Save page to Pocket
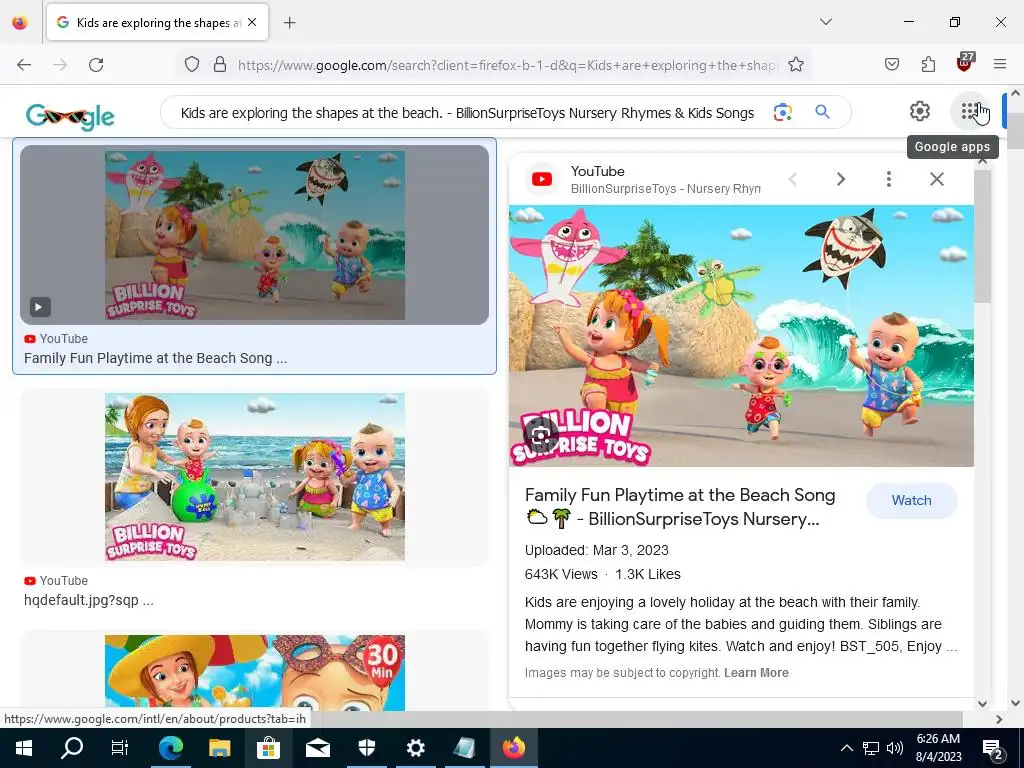 [891, 64]
